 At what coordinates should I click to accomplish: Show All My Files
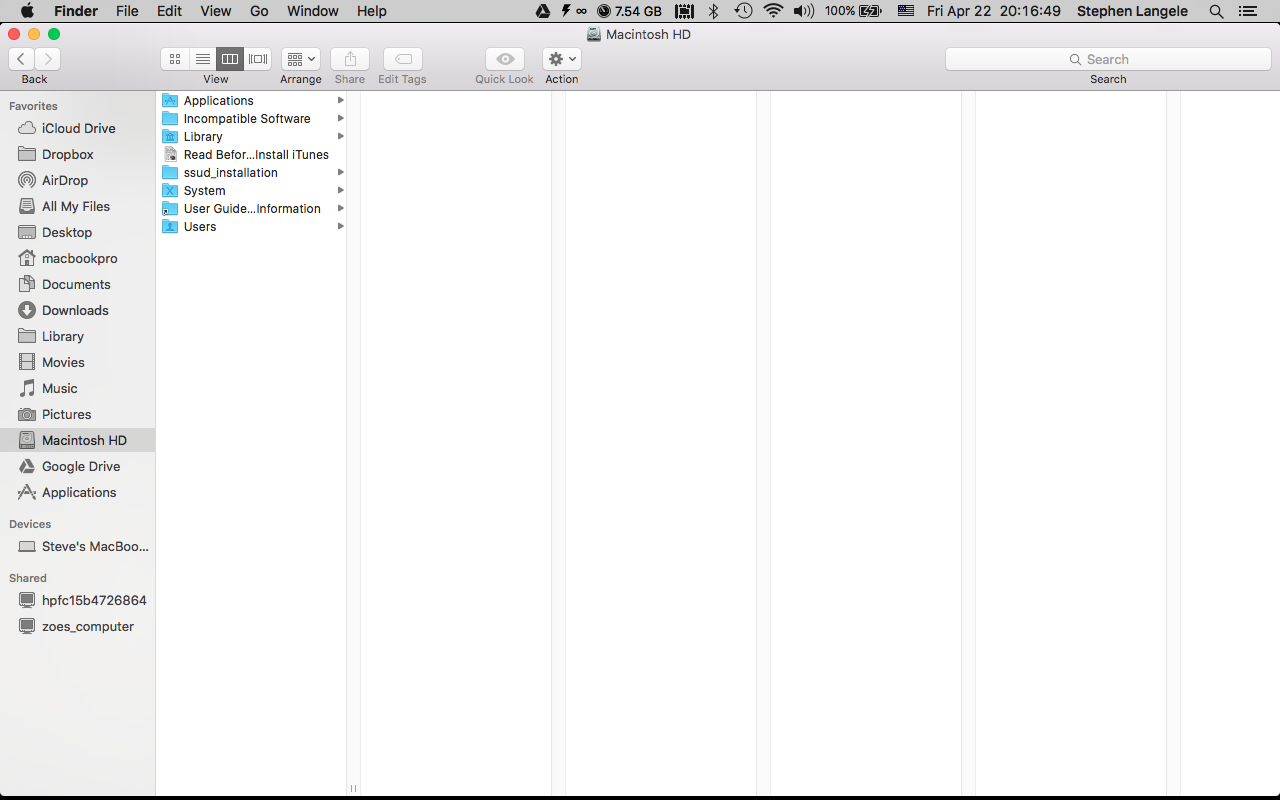coord(78,206)
